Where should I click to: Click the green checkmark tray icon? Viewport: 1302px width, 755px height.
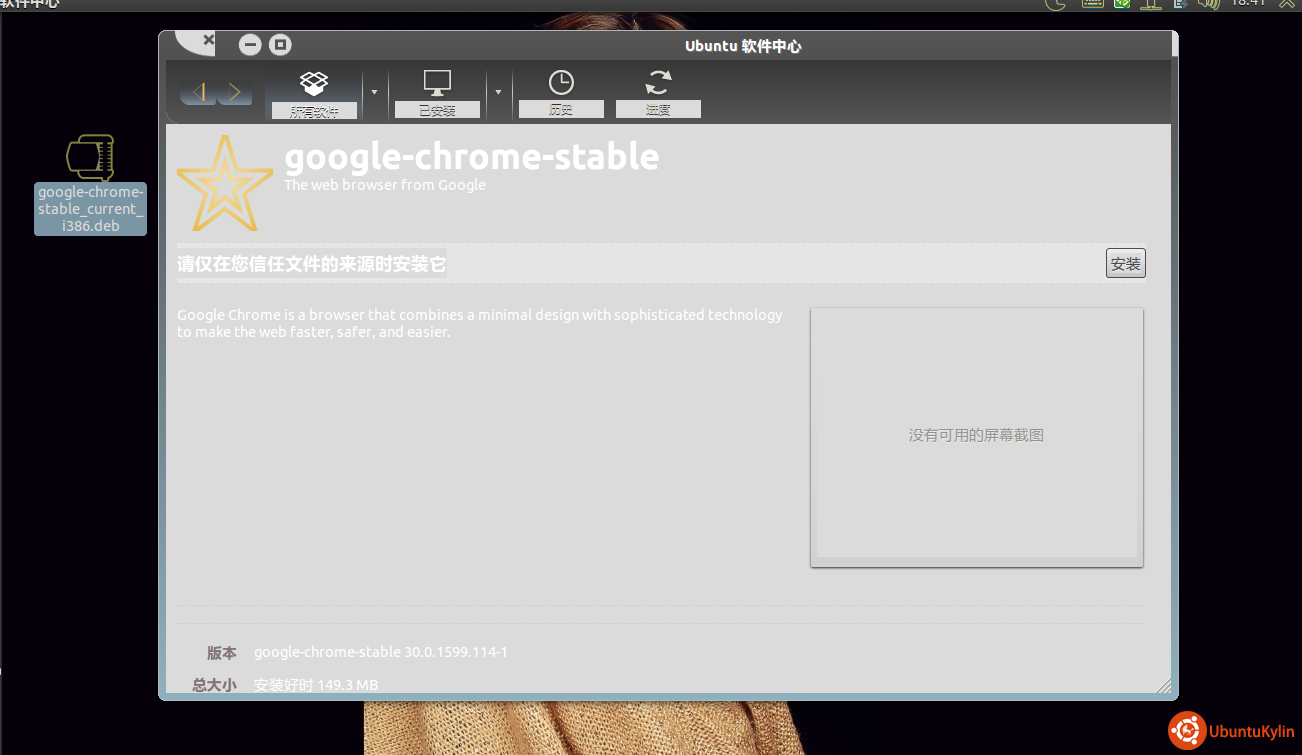point(1122,3)
